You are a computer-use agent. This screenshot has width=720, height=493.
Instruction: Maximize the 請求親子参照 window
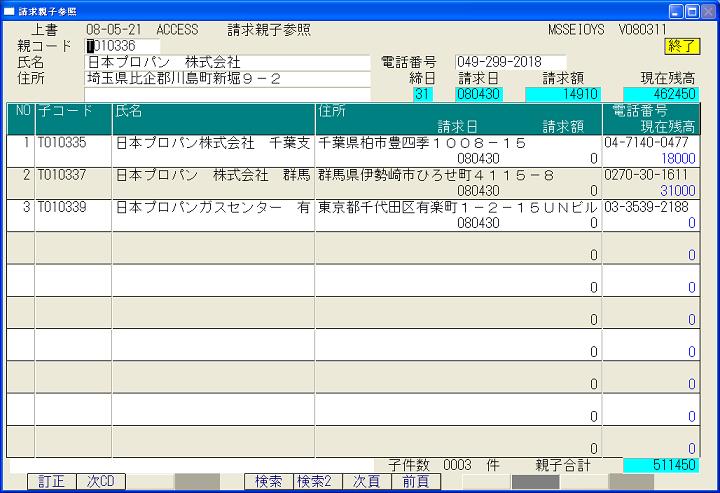click(x=692, y=11)
